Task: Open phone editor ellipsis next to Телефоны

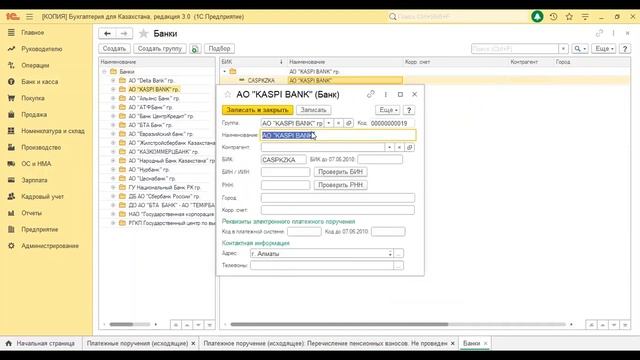Action: [x=399, y=266]
